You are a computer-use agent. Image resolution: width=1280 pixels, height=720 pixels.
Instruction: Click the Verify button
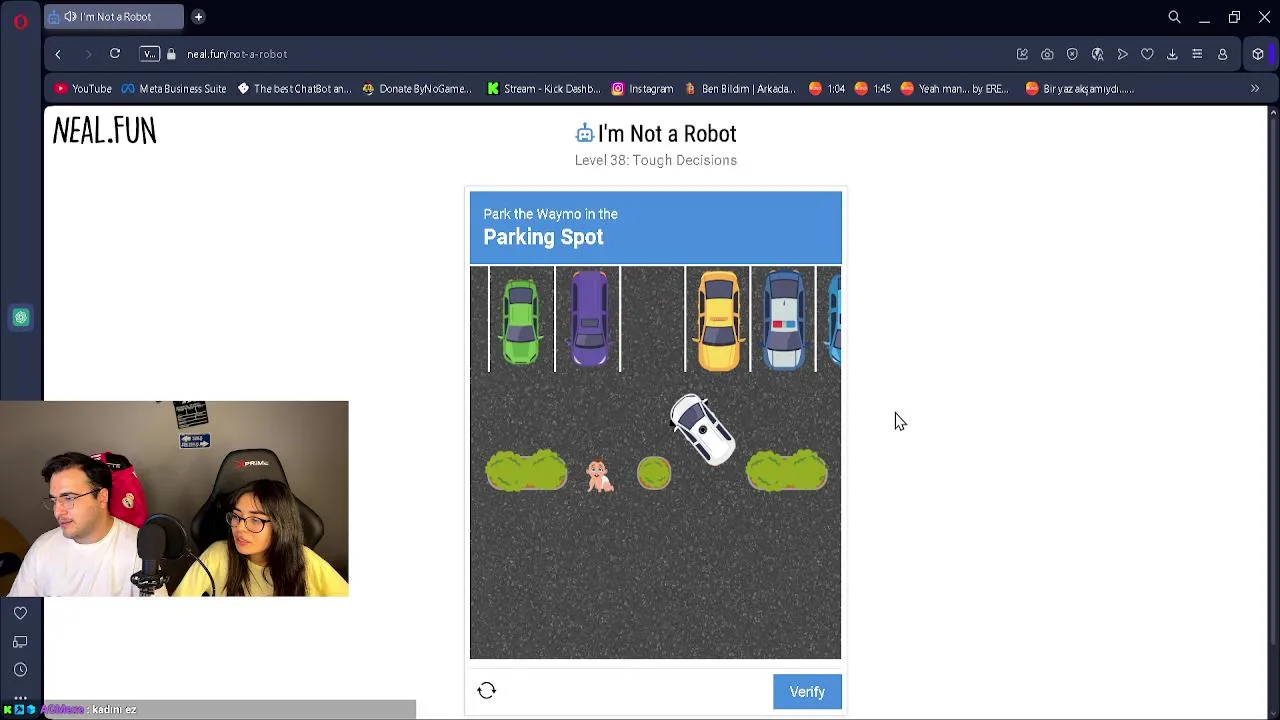tap(807, 692)
